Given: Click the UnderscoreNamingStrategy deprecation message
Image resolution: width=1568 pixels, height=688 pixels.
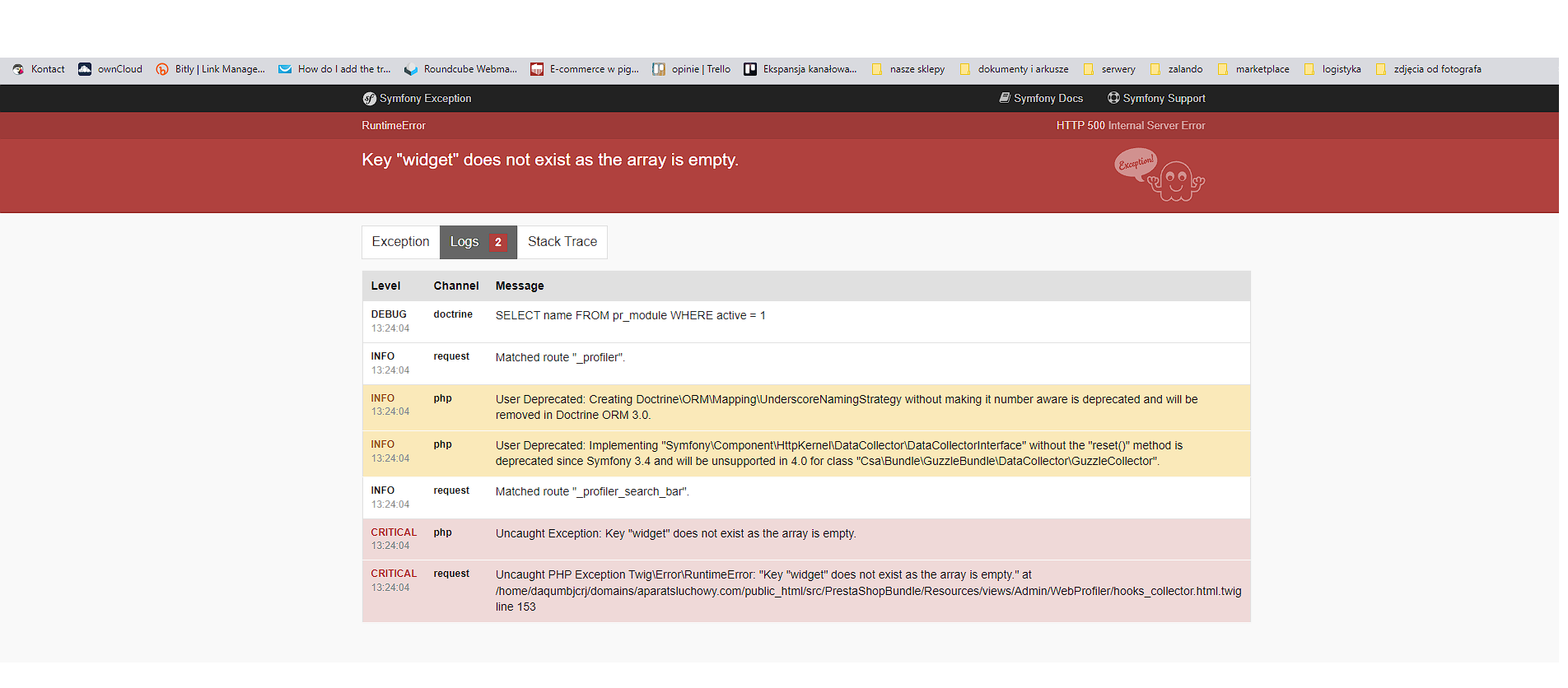Looking at the screenshot, I should coord(847,407).
